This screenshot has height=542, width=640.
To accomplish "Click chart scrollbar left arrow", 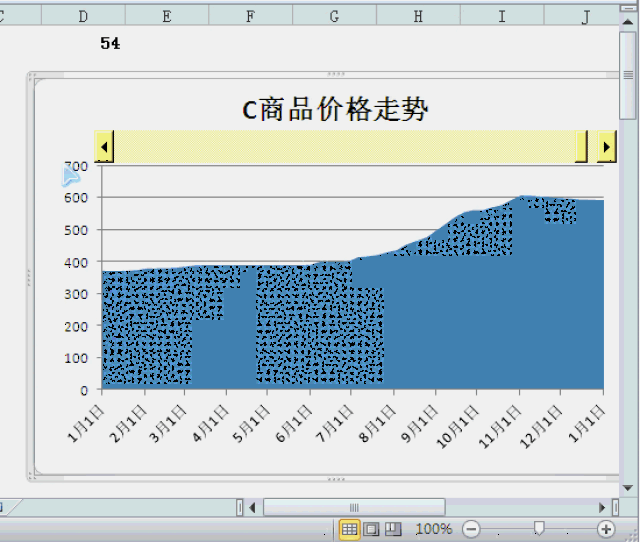I will click(x=104, y=147).
